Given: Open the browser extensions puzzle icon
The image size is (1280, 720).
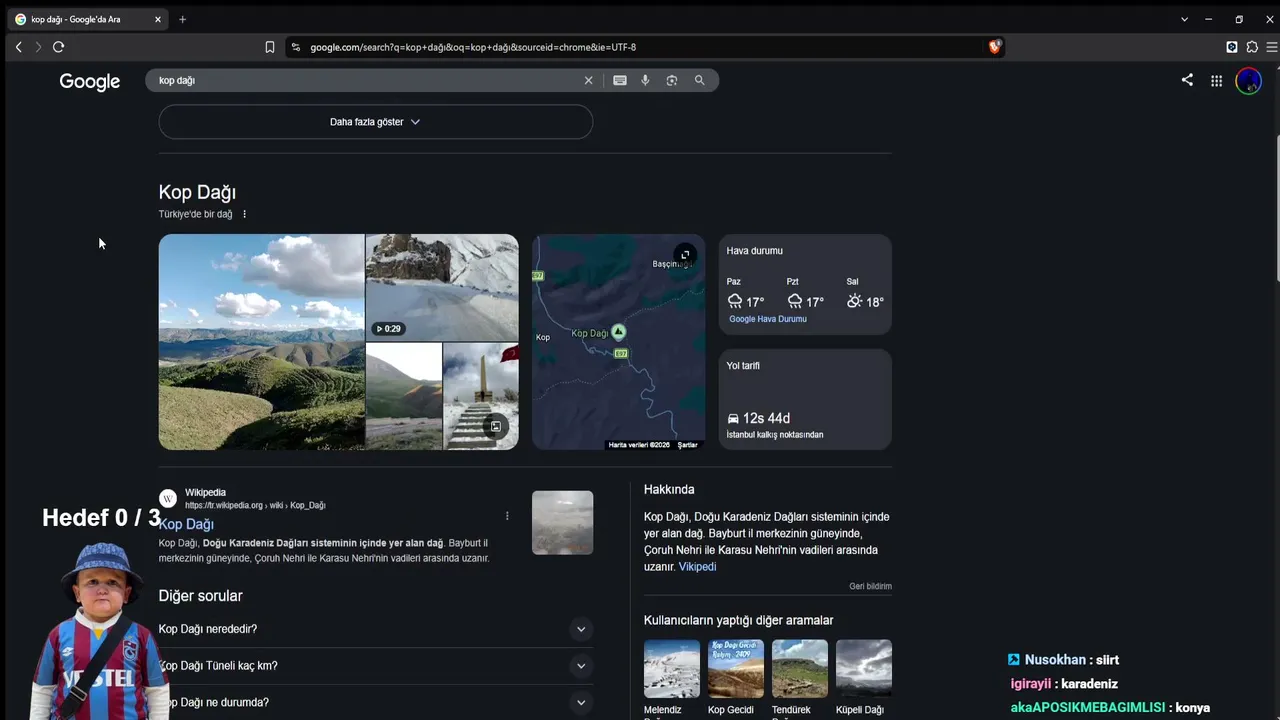Looking at the screenshot, I should [x=1252, y=47].
